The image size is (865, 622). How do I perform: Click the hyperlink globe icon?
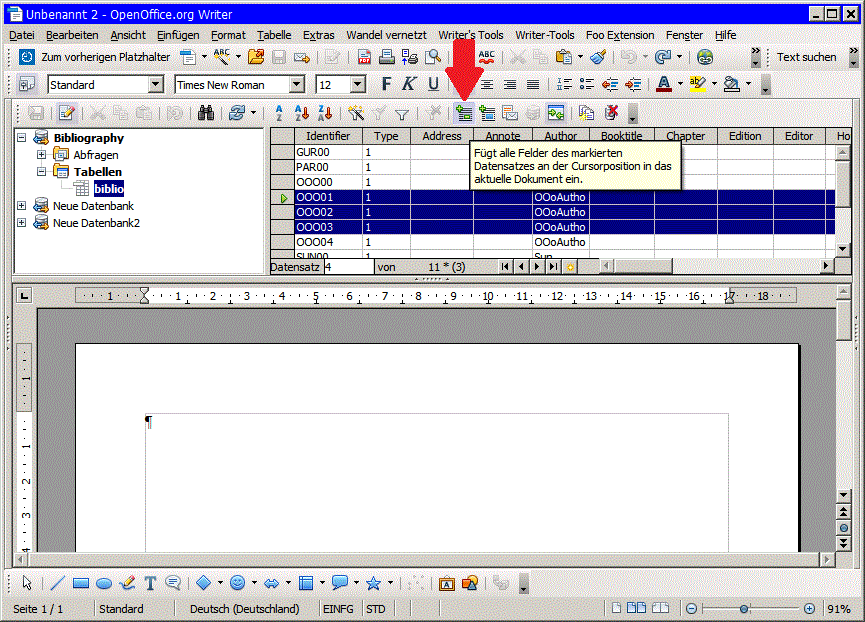704,57
